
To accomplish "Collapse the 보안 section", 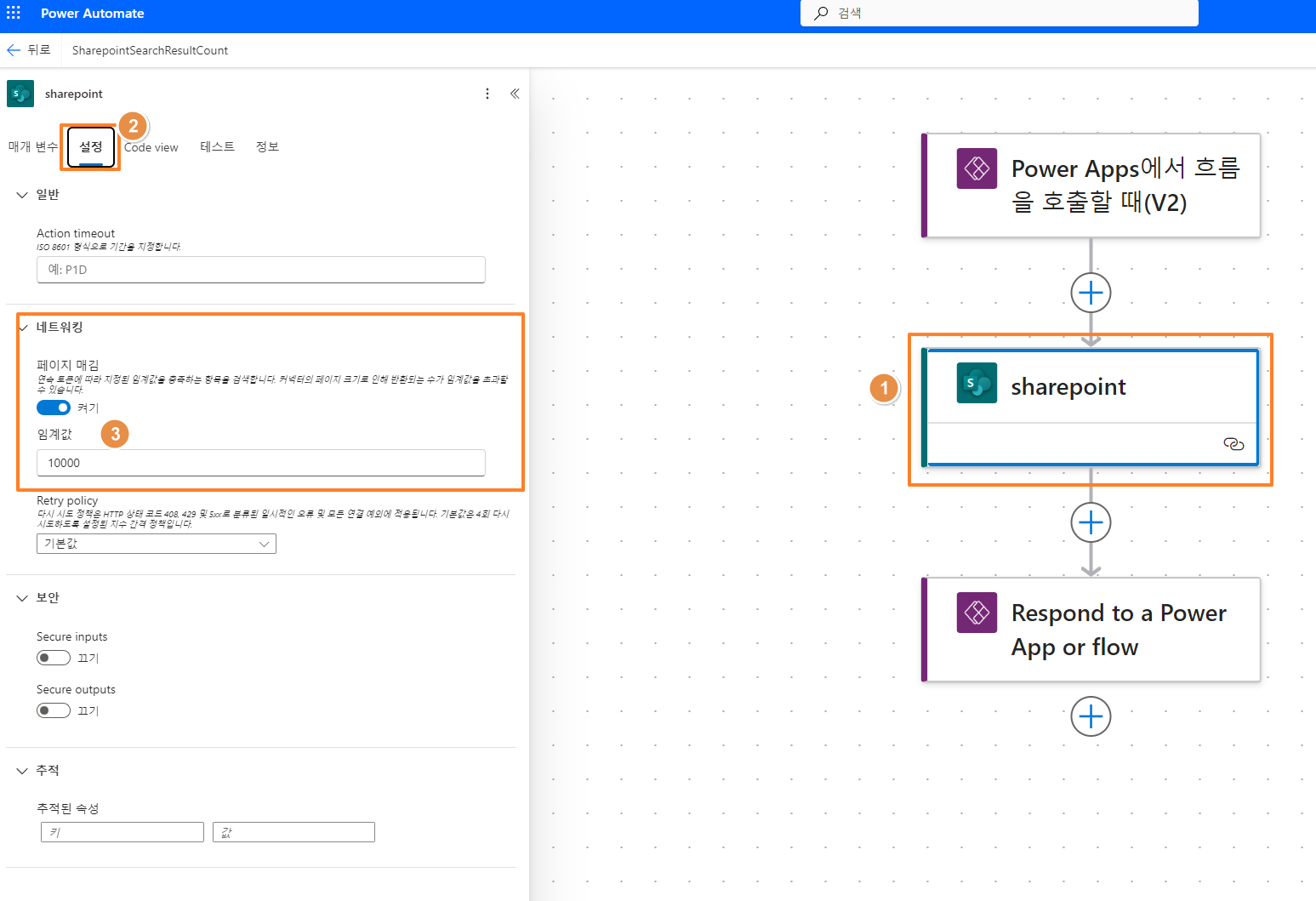I will (22, 598).
